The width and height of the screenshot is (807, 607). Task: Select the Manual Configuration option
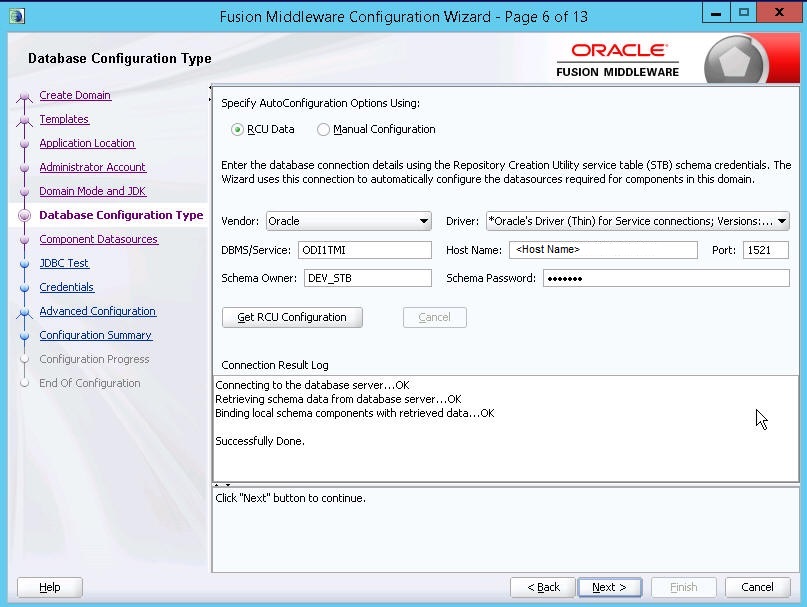[322, 131]
